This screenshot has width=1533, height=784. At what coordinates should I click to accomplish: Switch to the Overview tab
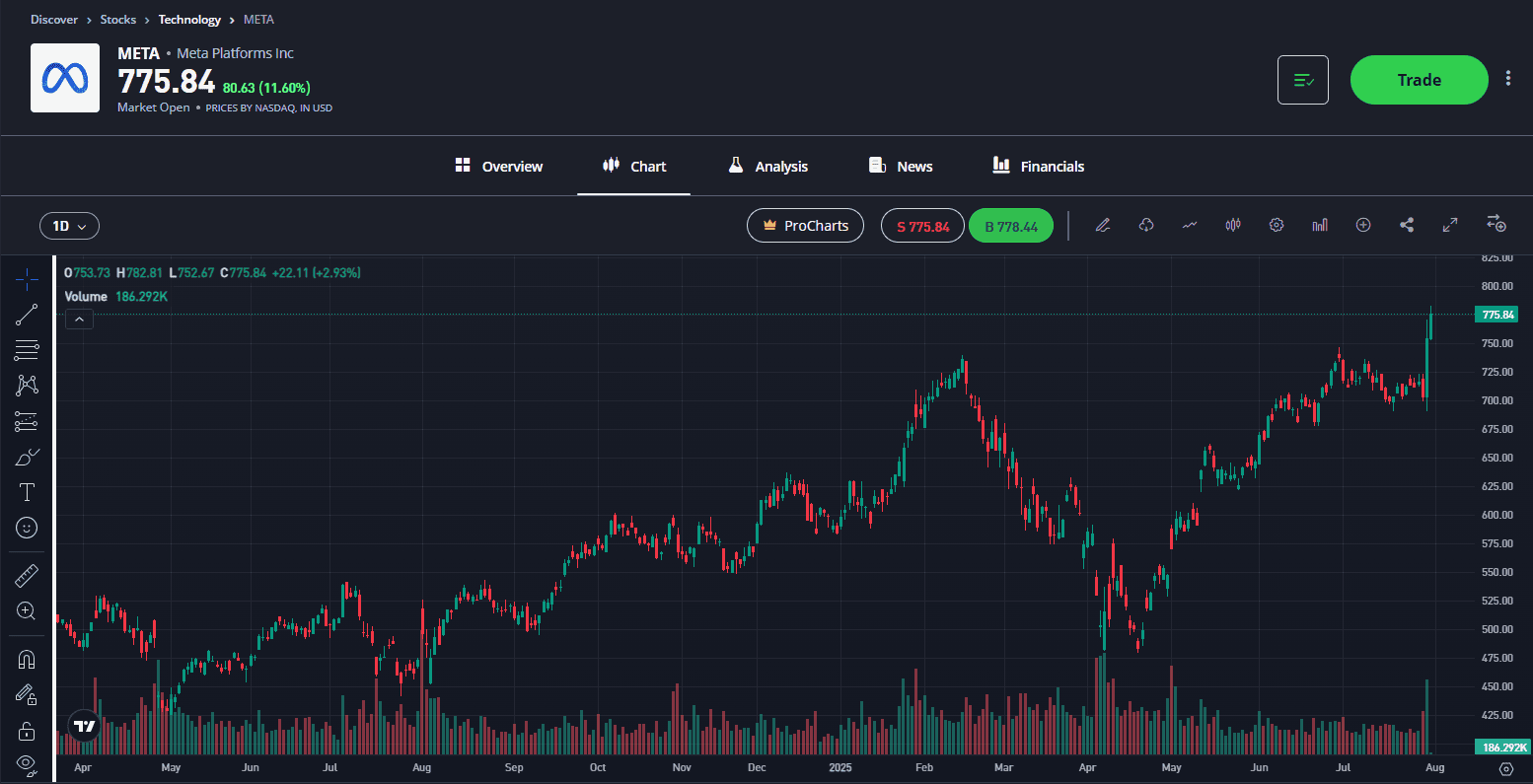tap(499, 166)
